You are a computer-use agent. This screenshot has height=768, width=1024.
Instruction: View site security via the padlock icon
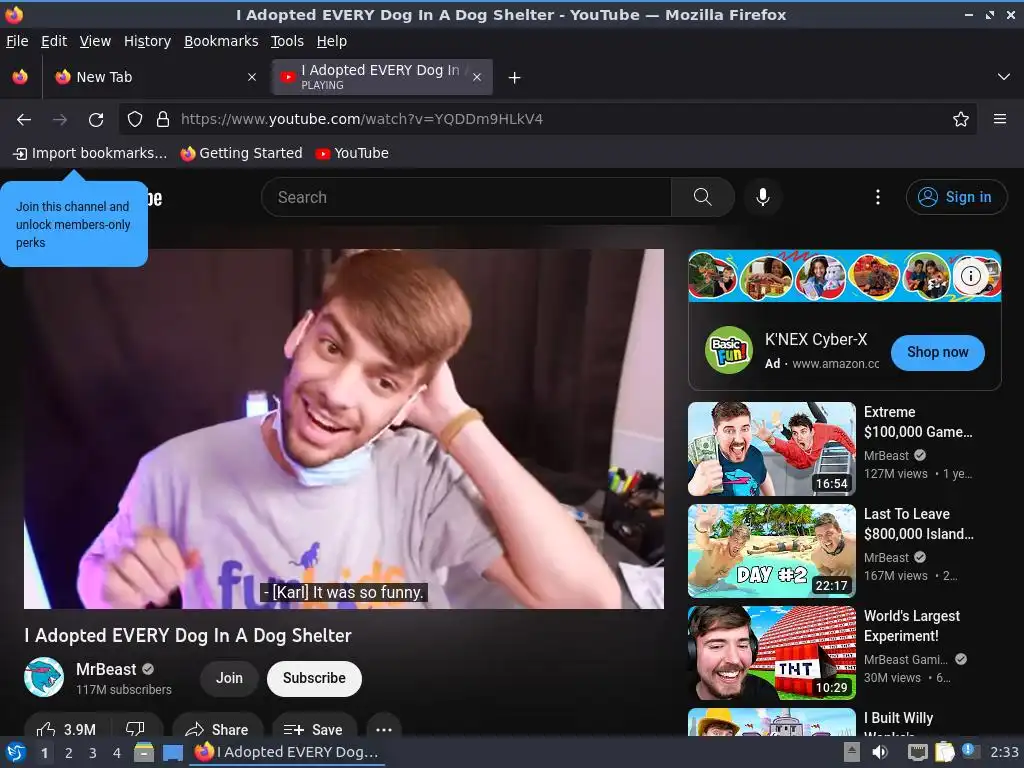[x=163, y=119]
